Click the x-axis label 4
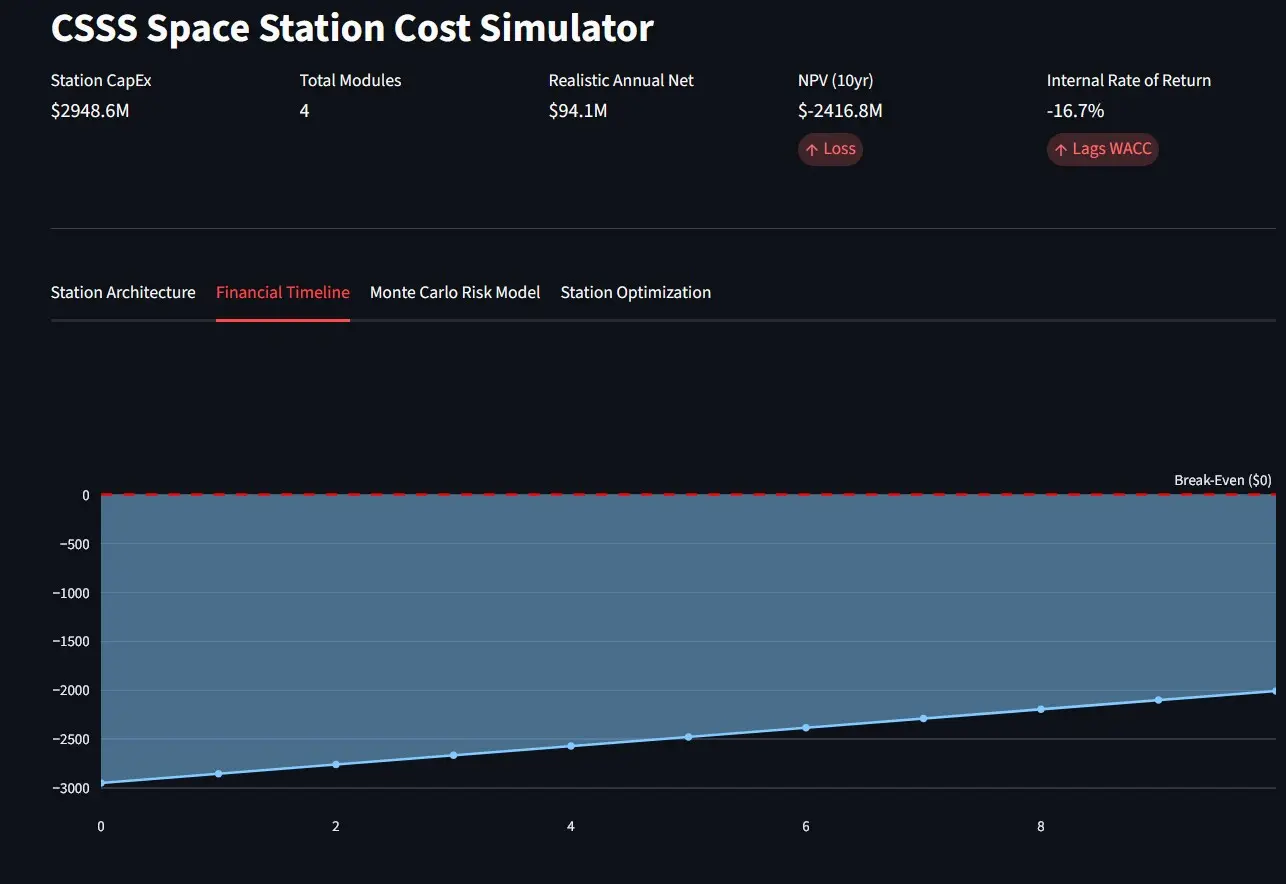The image size is (1286, 884). 571,827
